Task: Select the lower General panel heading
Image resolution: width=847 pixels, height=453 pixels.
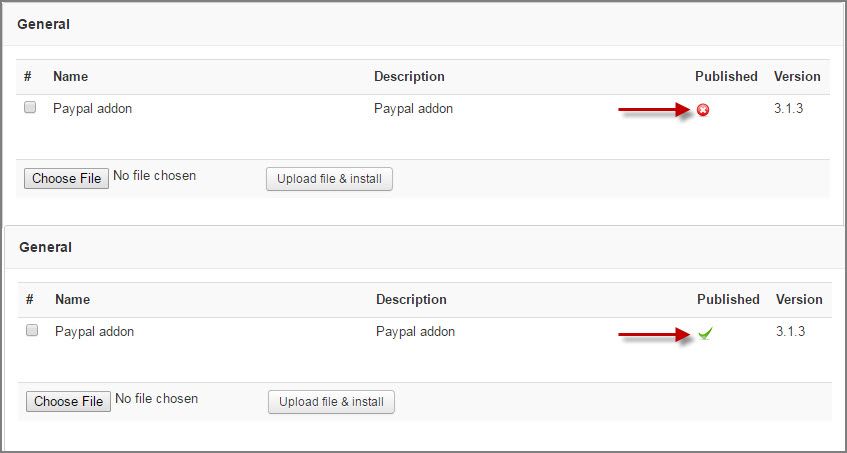Action: 45,247
